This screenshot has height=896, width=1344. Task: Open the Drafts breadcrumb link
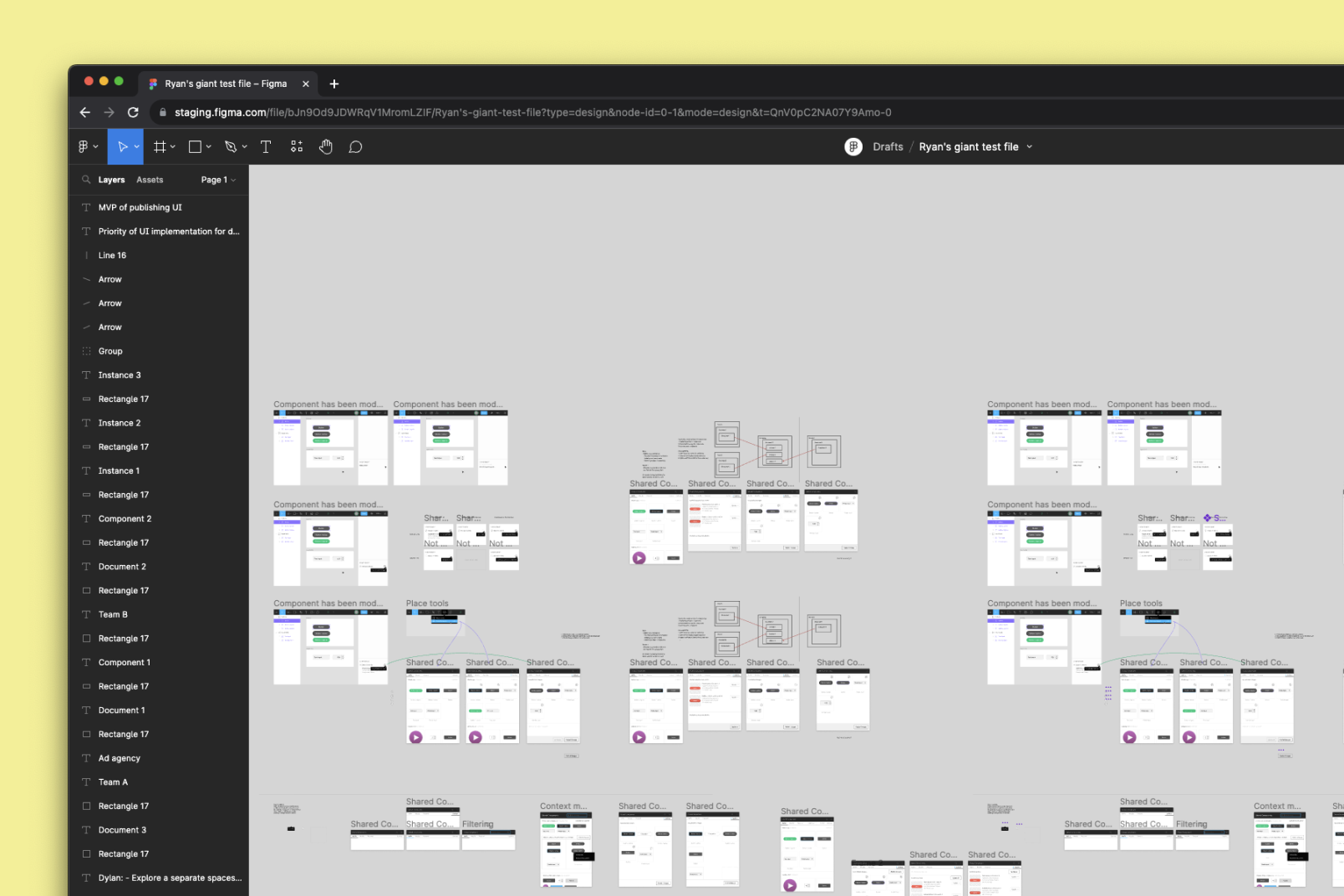[888, 147]
